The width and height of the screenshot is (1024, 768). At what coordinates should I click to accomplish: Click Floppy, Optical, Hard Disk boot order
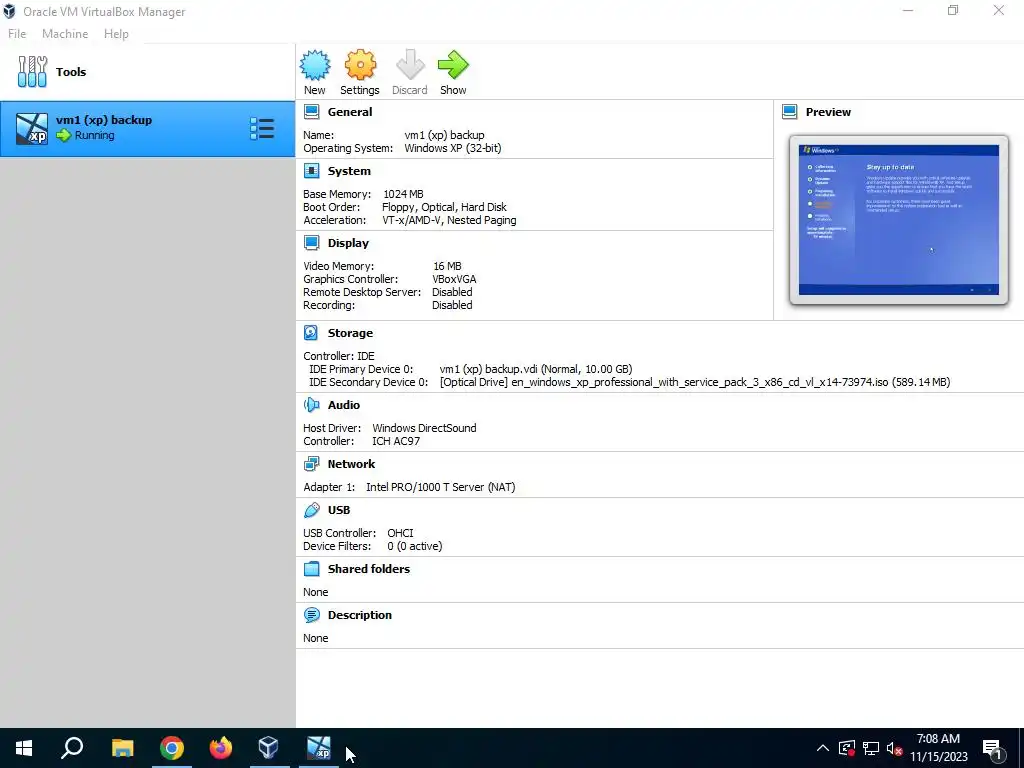click(x=444, y=207)
